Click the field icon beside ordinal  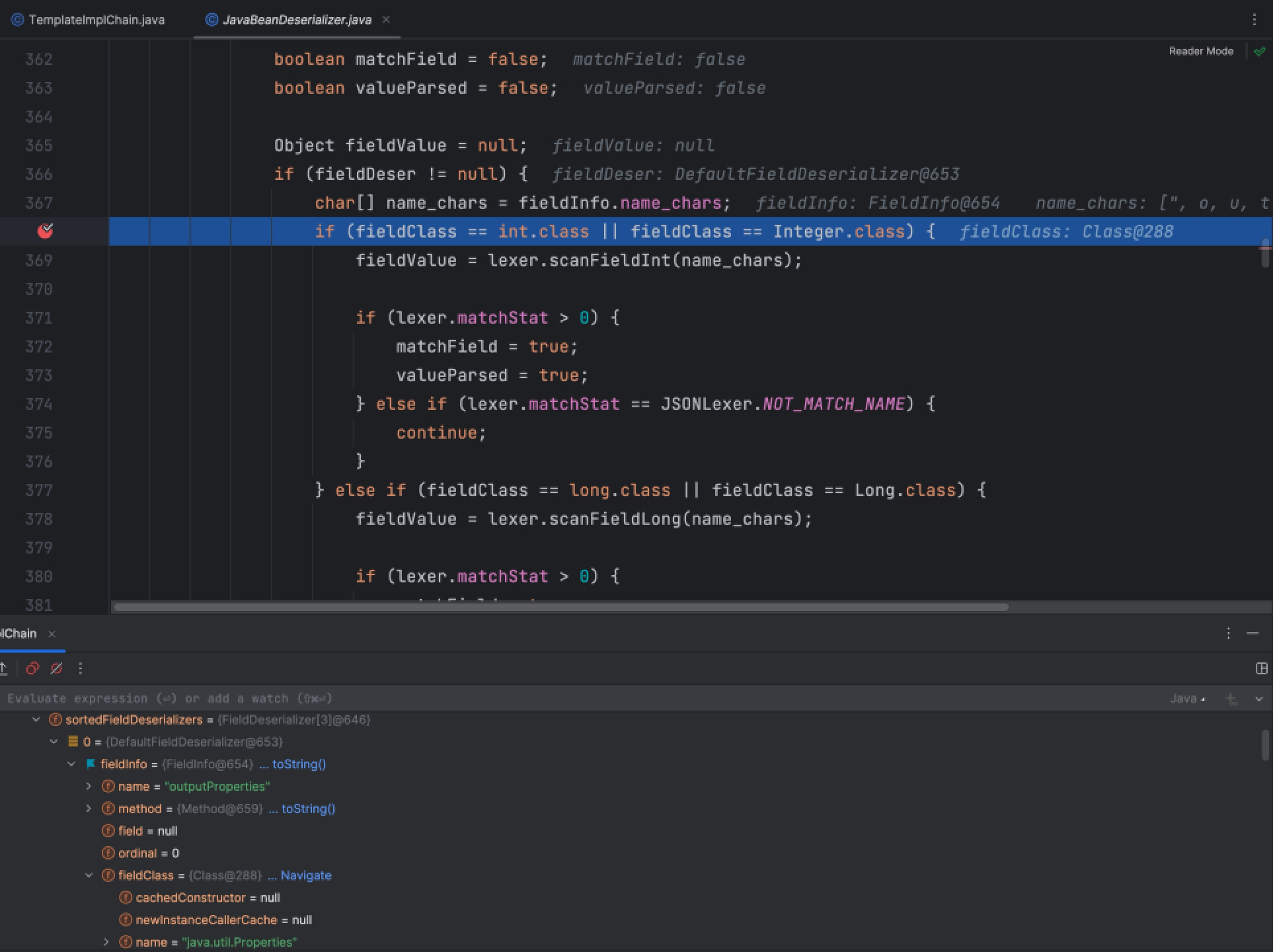pyautogui.click(x=108, y=853)
